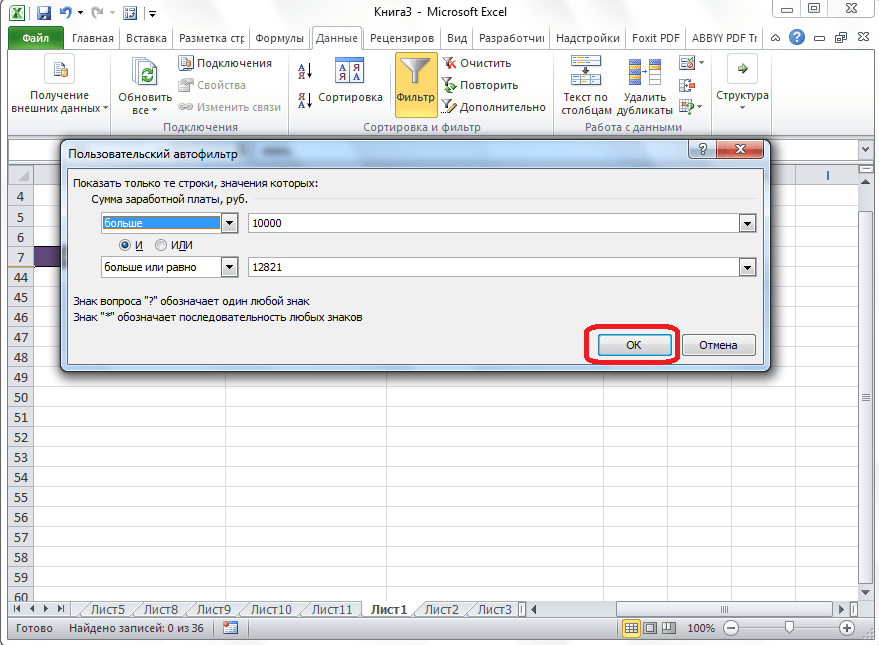Select the "ИЛИ" radio button
This screenshot has height=645, width=879.
coord(161,245)
